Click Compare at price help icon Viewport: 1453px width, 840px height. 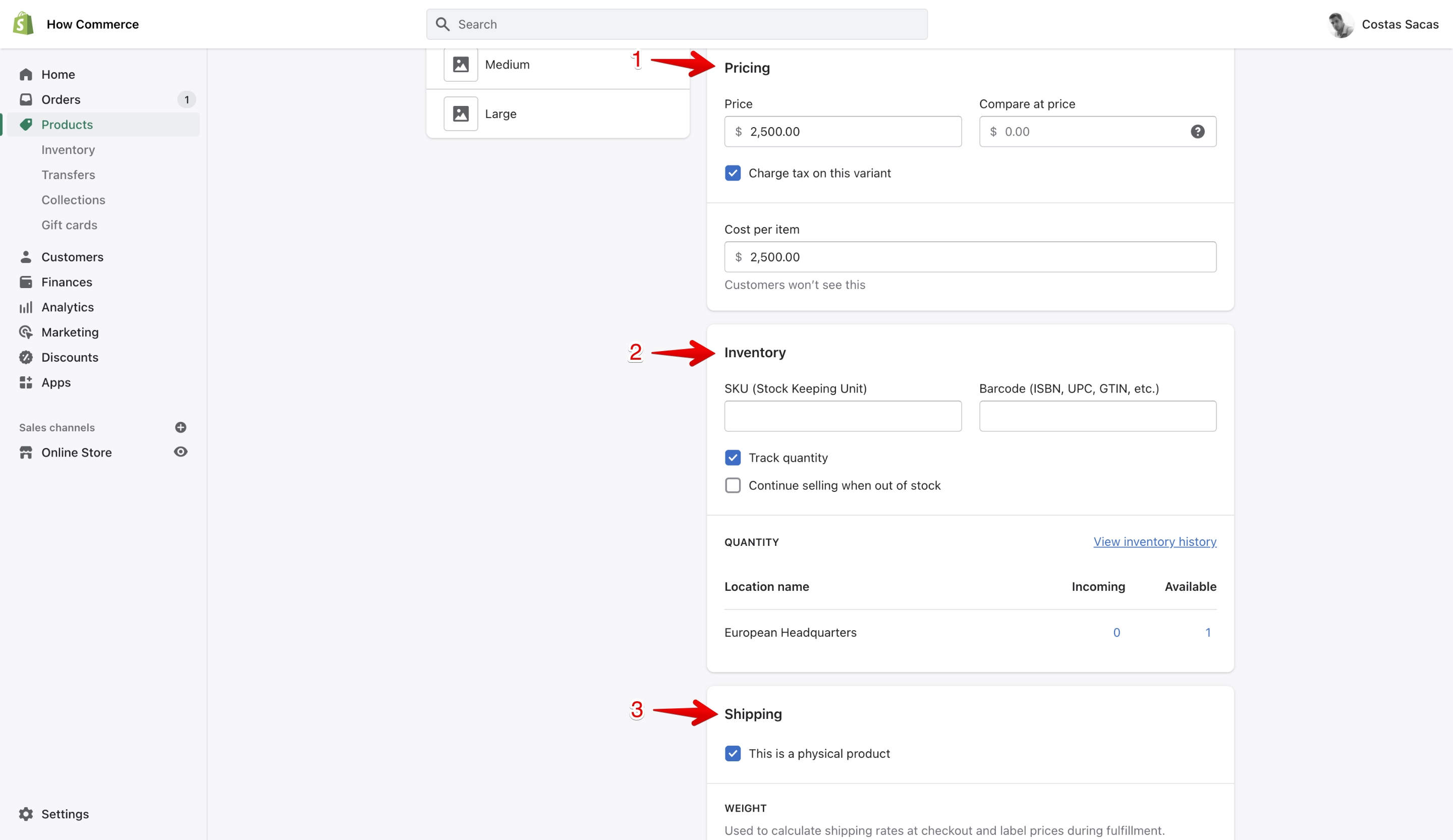[1197, 132]
